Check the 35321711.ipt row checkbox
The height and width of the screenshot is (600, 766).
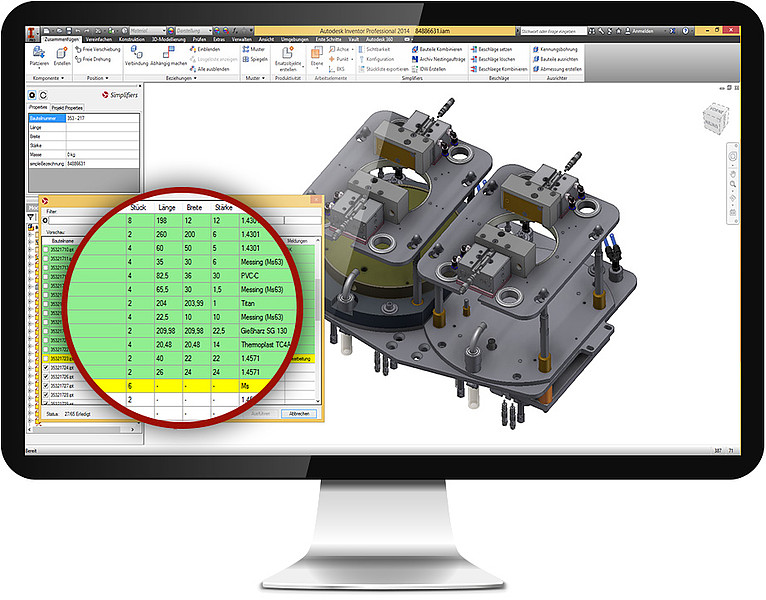[x=46, y=258]
